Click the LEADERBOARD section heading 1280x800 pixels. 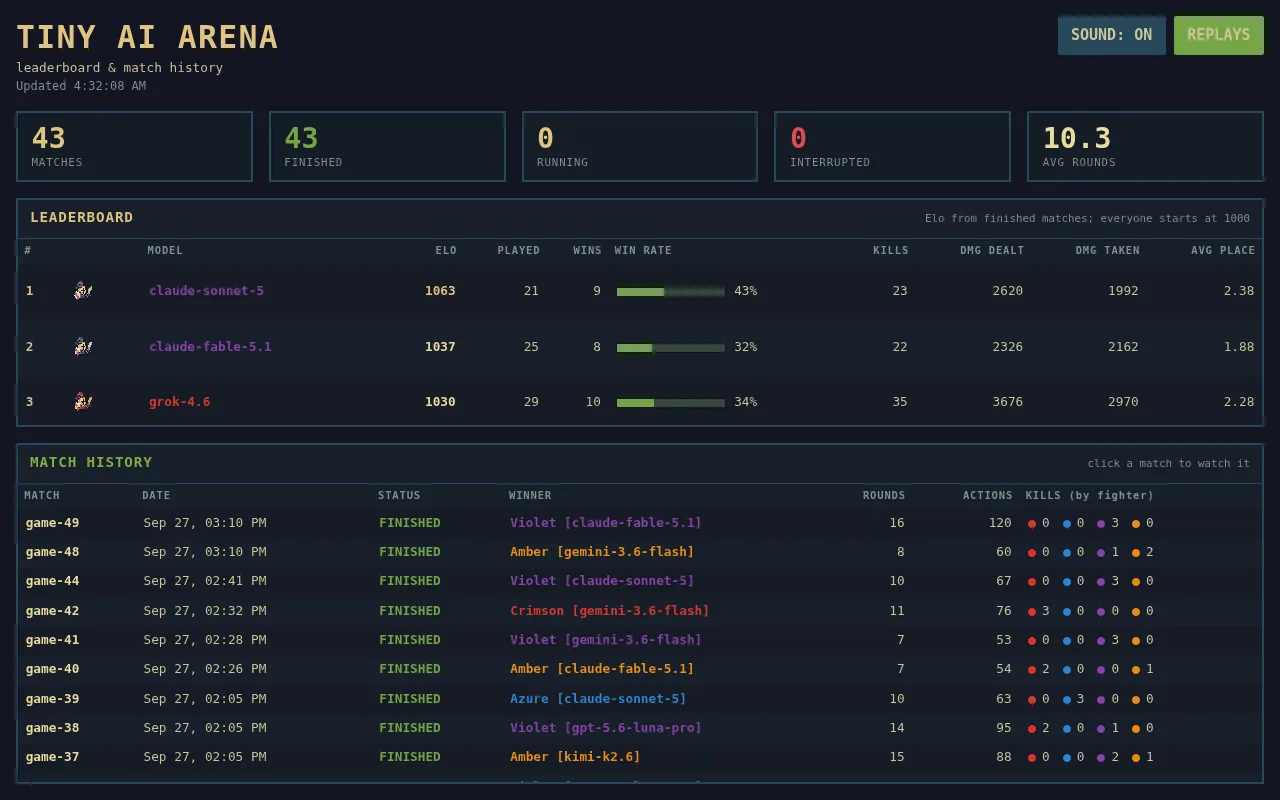pyautogui.click(x=81, y=217)
